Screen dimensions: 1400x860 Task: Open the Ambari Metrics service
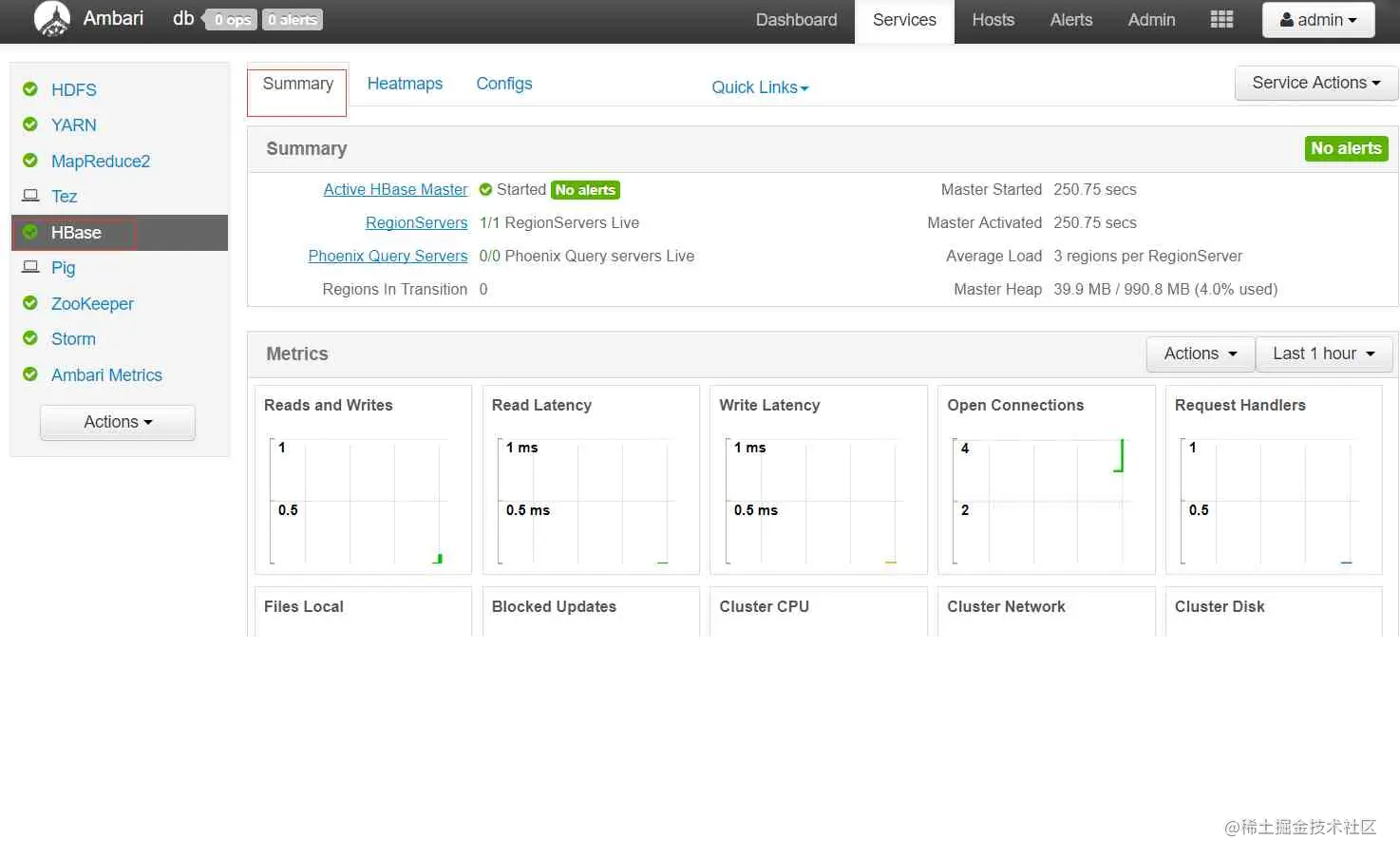click(106, 375)
